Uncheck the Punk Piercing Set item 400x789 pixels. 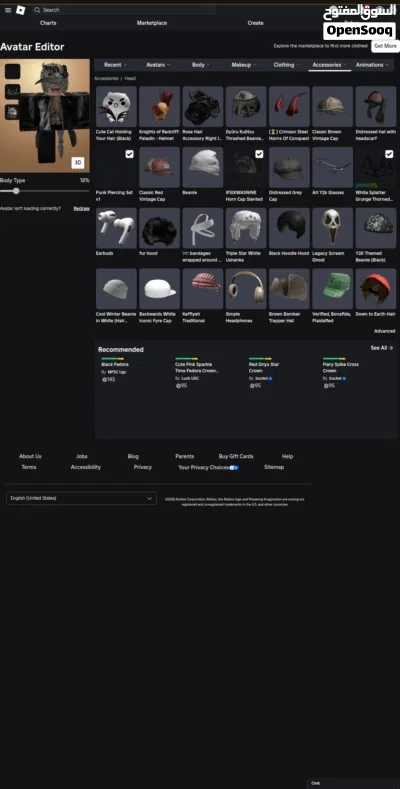coord(129,154)
